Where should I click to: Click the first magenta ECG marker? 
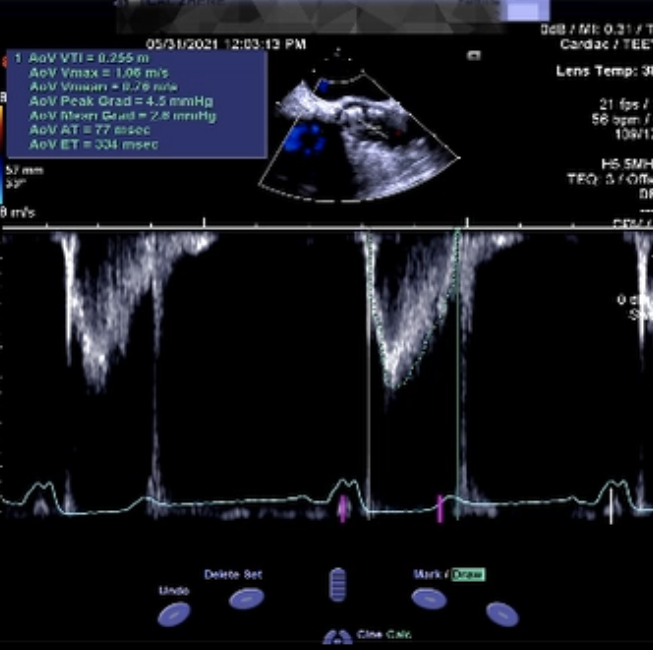(x=343, y=508)
